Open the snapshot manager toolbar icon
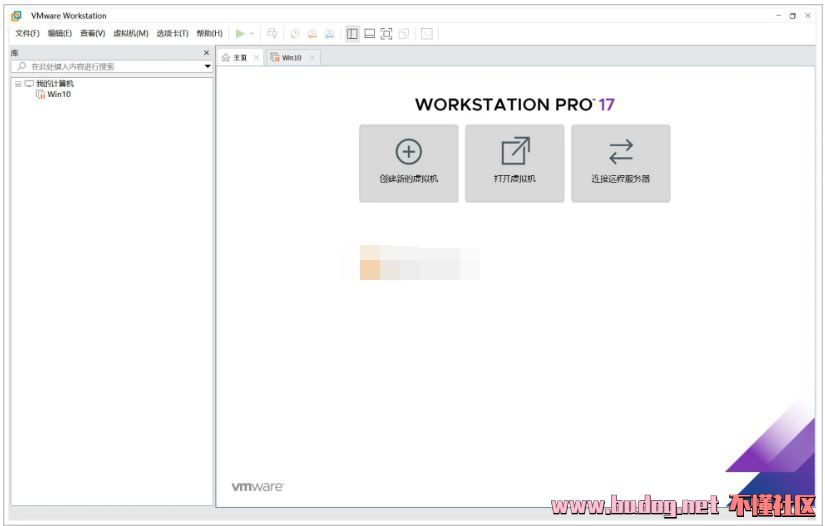825x526 pixels. point(329,34)
